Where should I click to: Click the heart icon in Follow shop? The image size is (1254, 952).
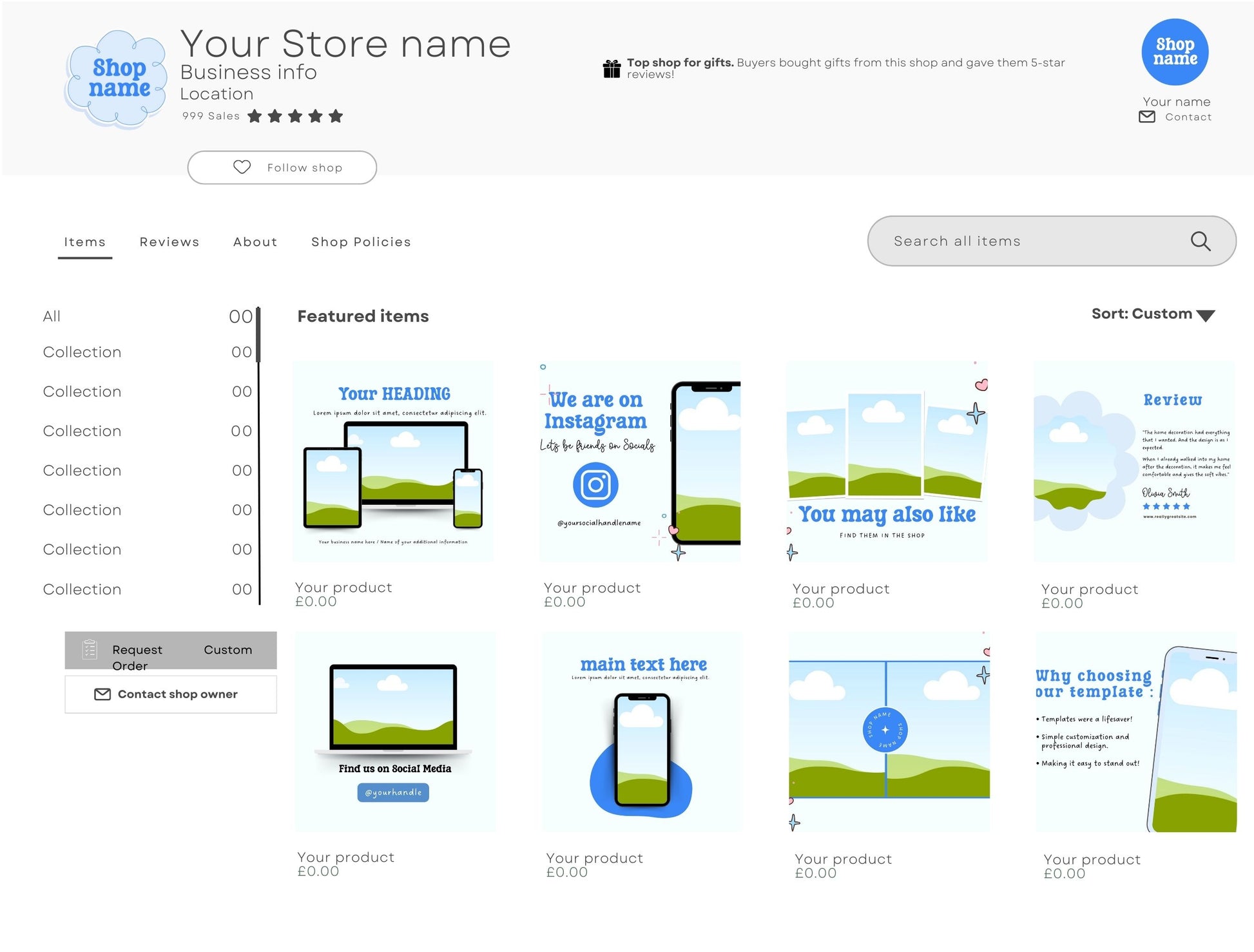[242, 167]
